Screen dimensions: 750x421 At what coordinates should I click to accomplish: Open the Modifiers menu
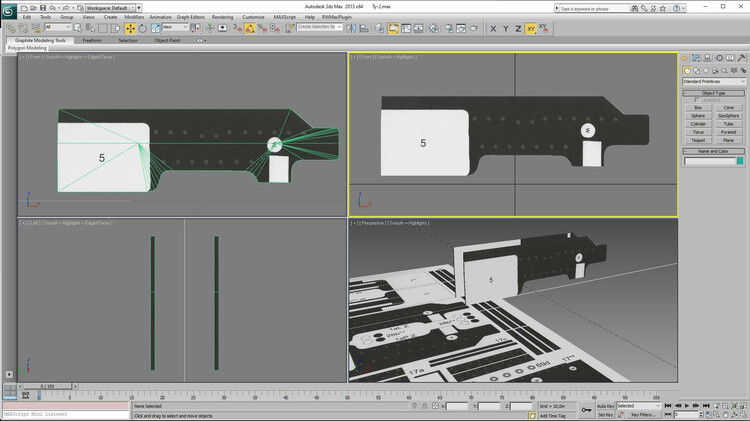[134, 17]
